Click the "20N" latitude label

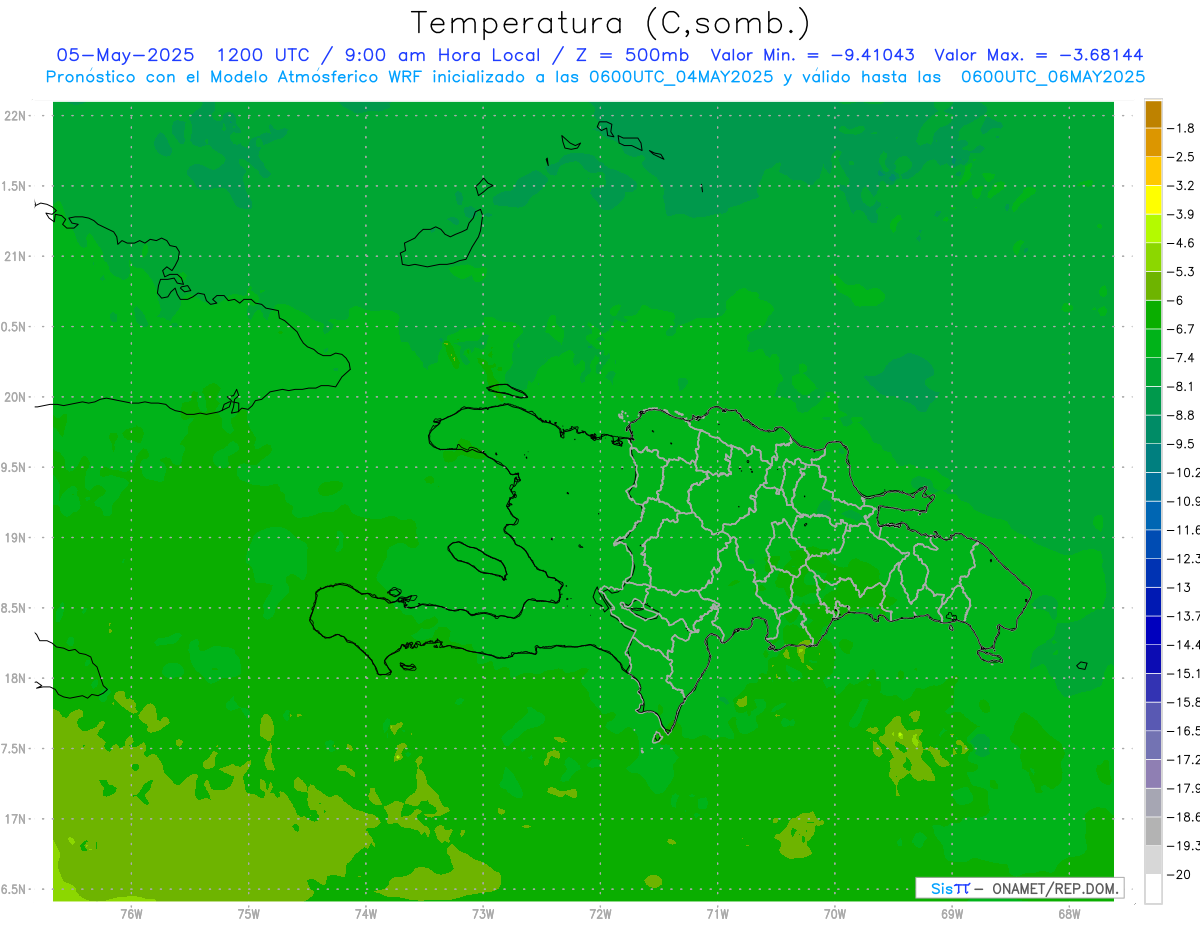coord(14,397)
